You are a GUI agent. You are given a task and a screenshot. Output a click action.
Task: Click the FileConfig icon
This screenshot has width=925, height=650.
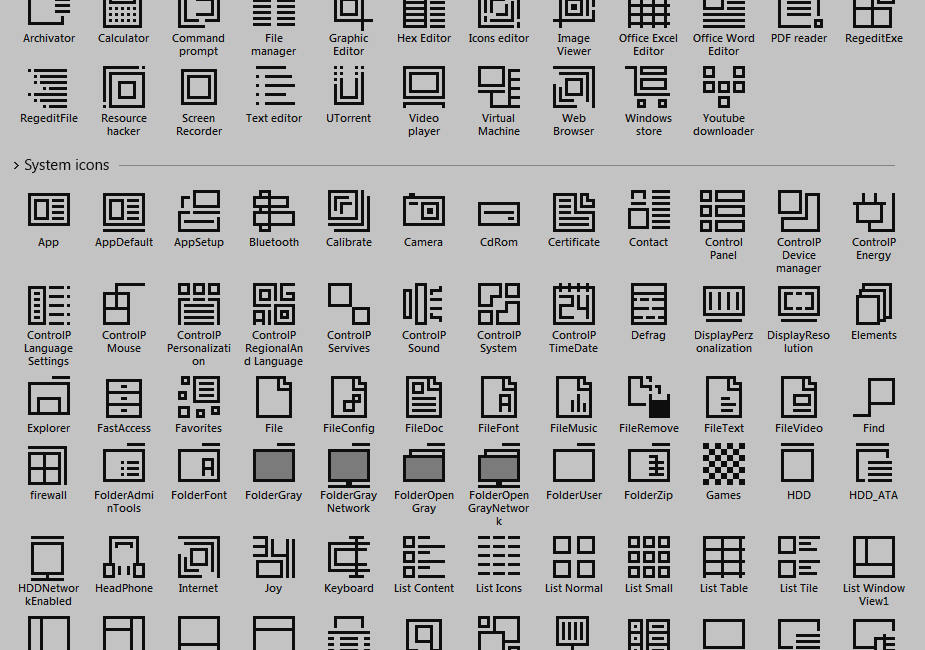pyautogui.click(x=349, y=398)
